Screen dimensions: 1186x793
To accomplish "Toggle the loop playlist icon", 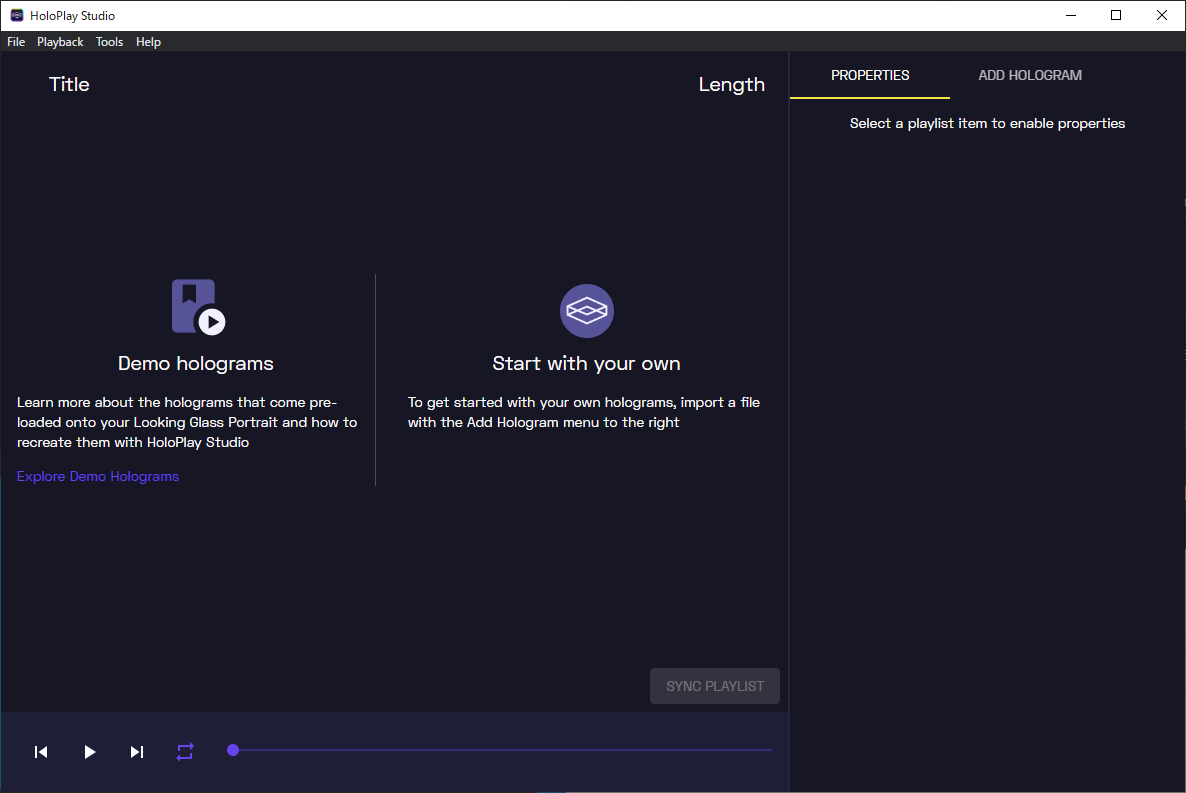I will [185, 751].
